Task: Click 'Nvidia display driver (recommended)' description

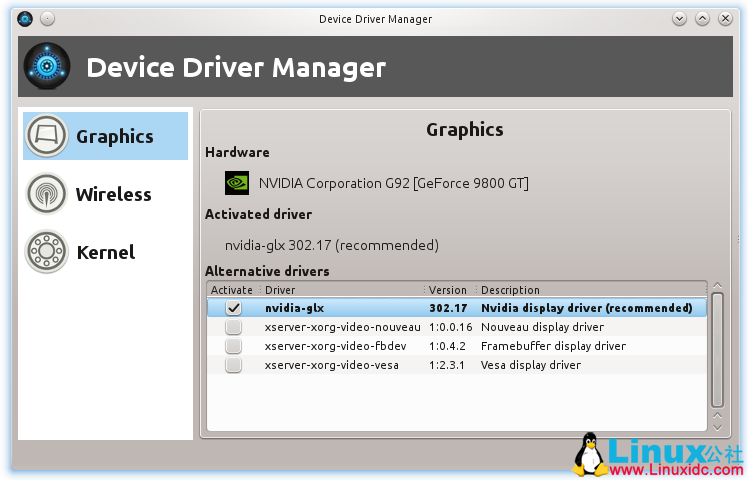Action: (587, 308)
